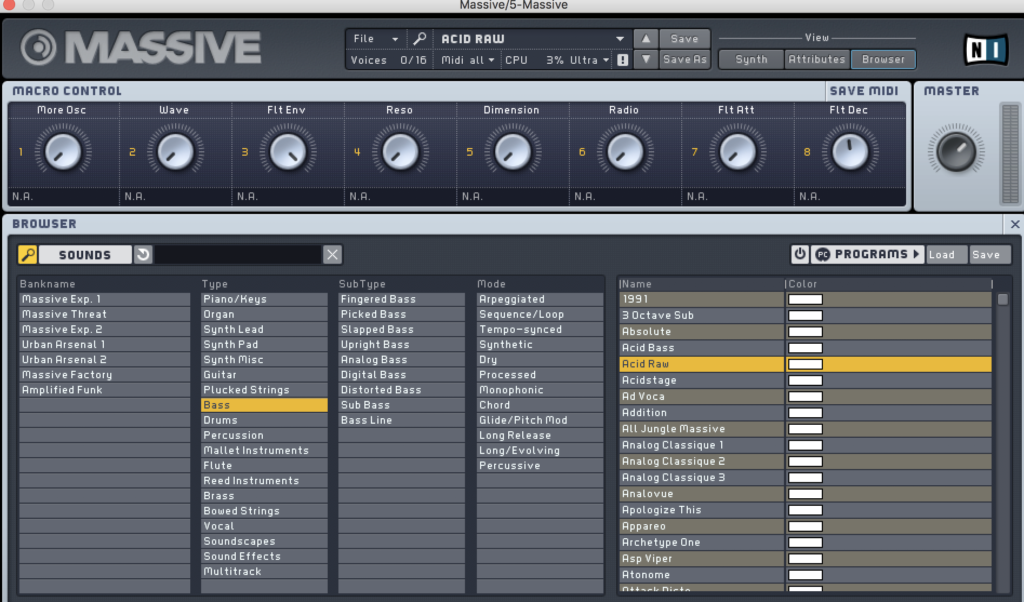Toggle the Monophonic mode filter

(x=540, y=390)
